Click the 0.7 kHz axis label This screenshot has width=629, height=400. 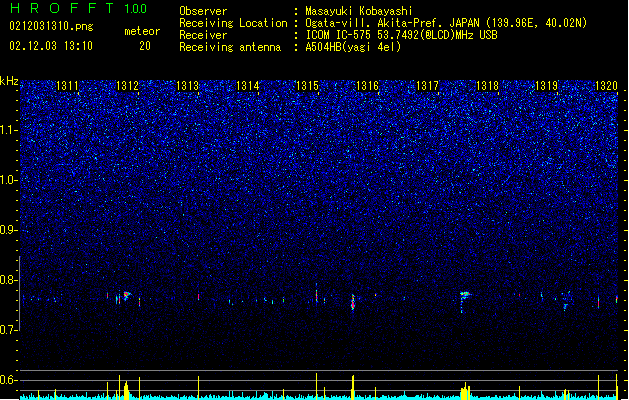coord(9,330)
